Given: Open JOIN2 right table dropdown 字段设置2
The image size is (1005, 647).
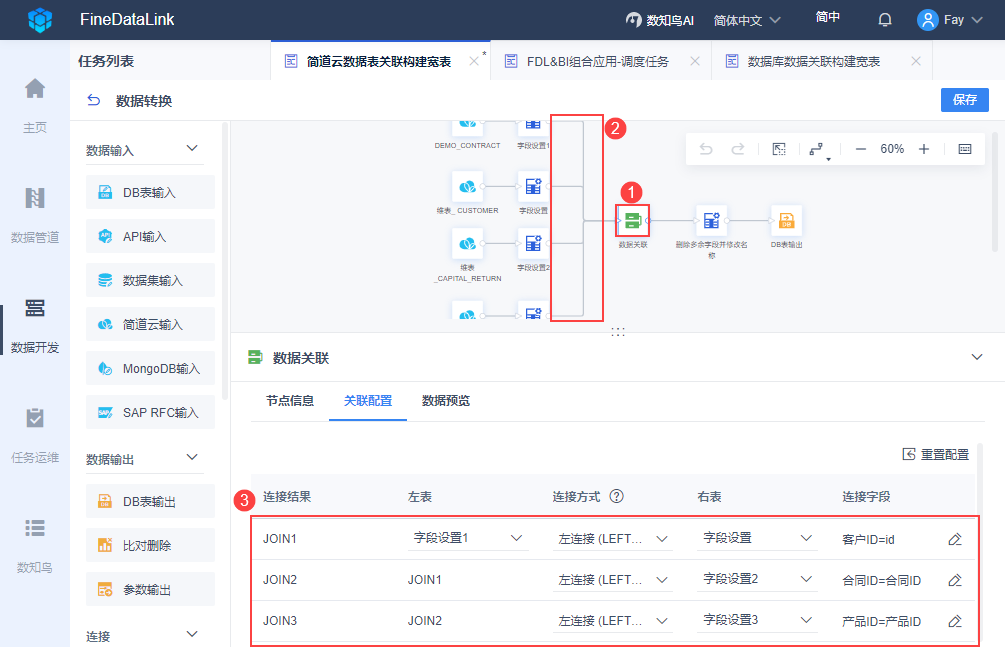Looking at the screenshot, I should [757, 579].
